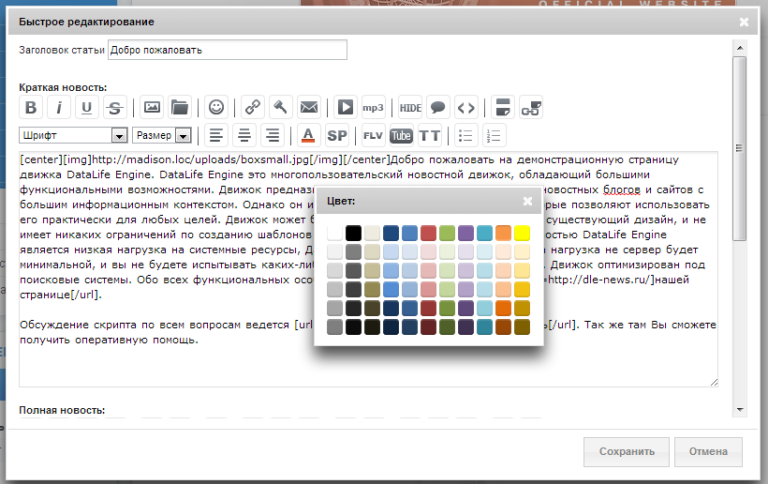Insert a page break icon

tap(503, 107)
